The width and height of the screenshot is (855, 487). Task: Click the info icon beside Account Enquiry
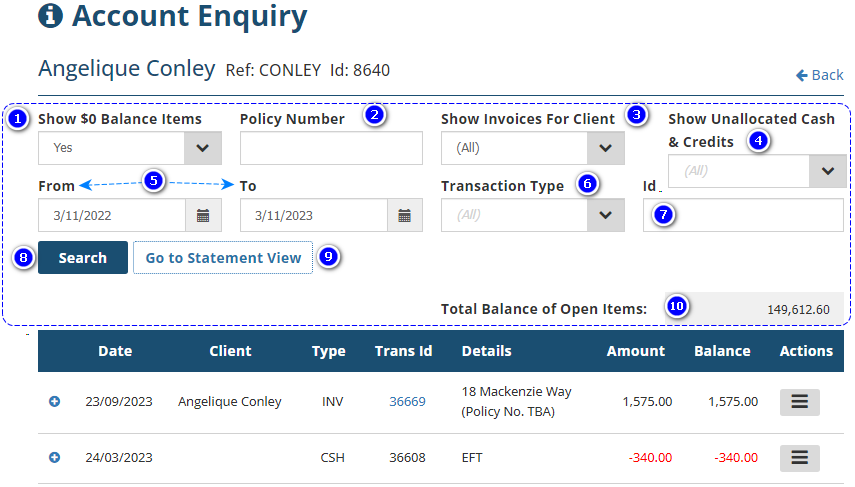point(50,16)
